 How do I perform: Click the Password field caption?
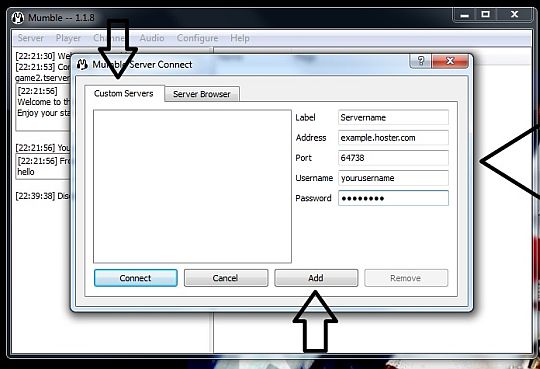[313, 198]
